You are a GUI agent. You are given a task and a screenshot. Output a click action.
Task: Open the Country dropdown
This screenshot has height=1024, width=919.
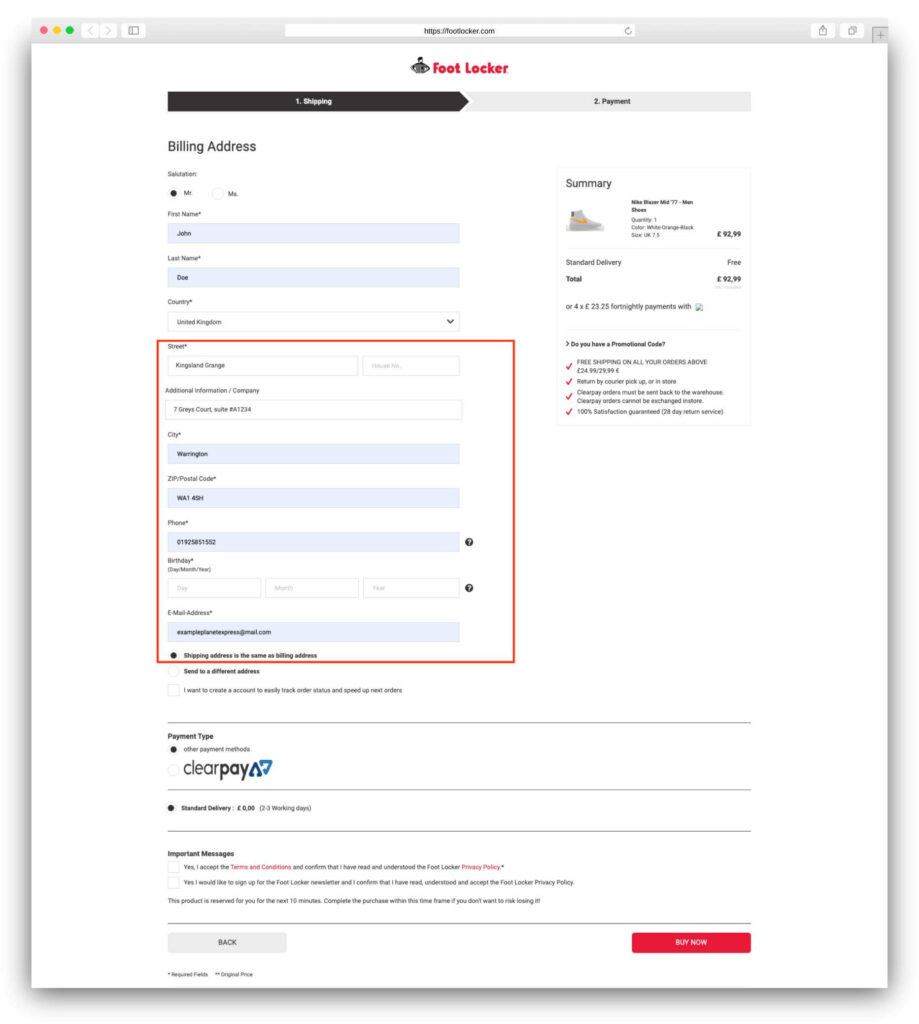(314, 321)
